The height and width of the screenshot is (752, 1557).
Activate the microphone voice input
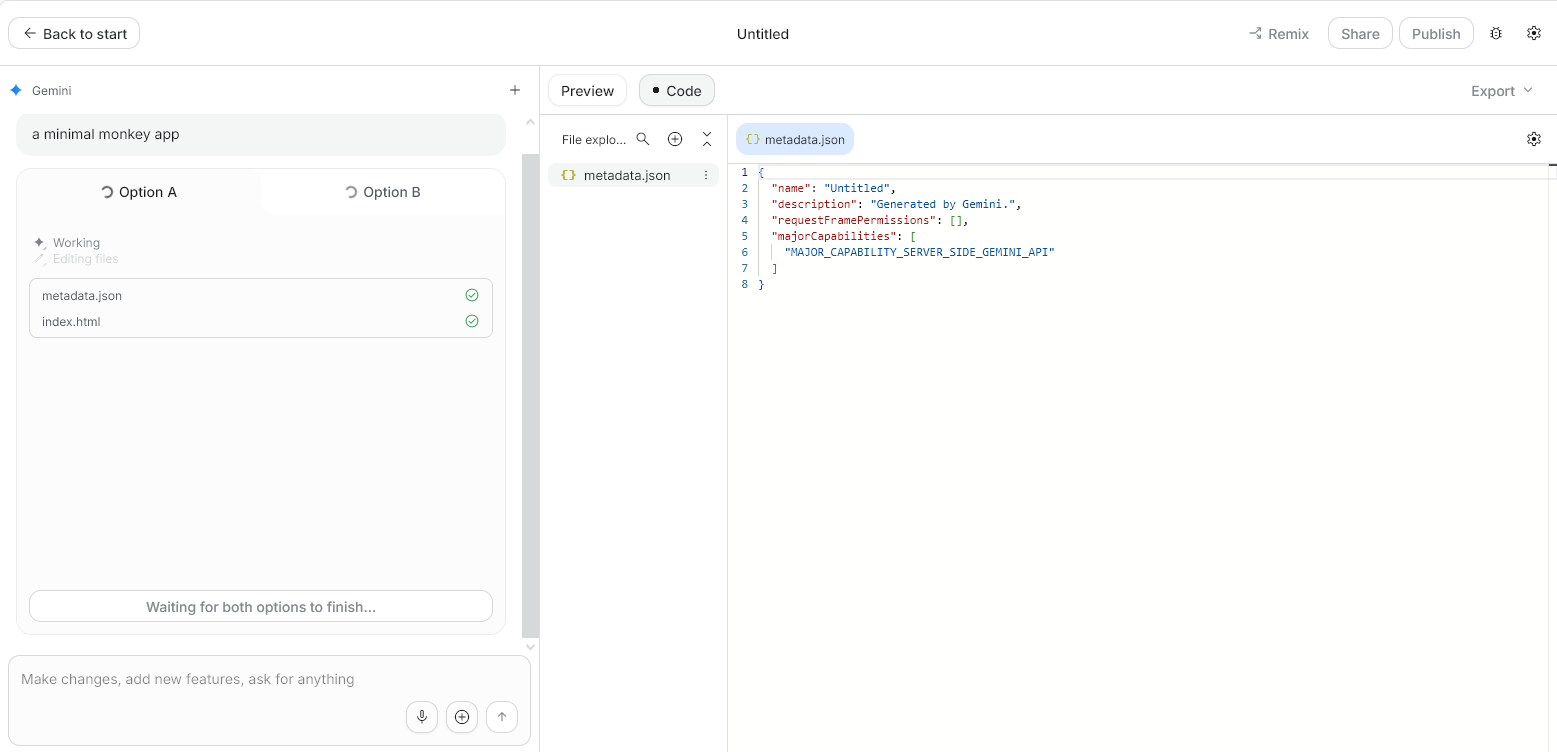(422, 716)
